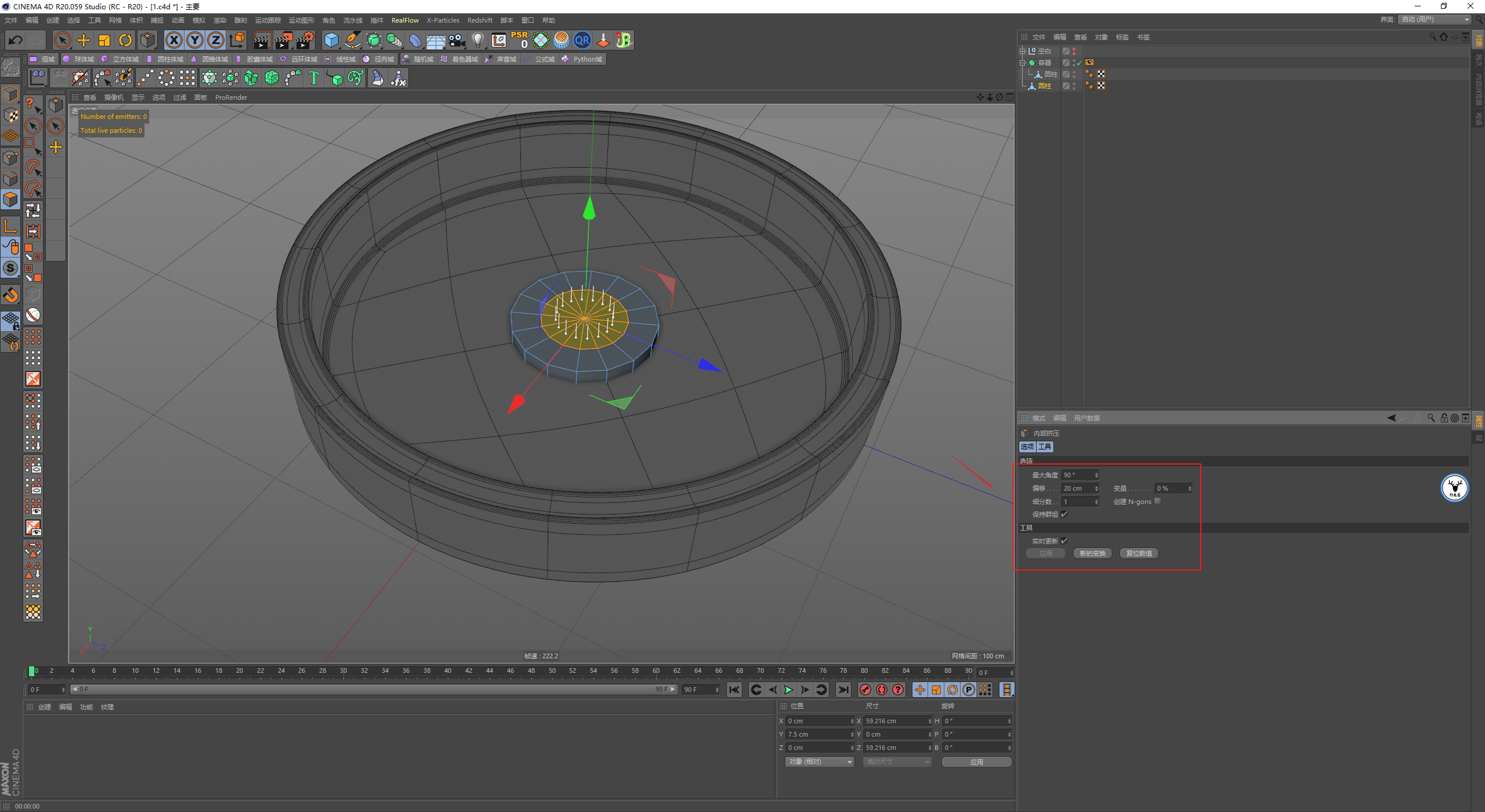Select the Rotate tool icon
Viewport: 1485px width, 812px height.
[125, 40]
